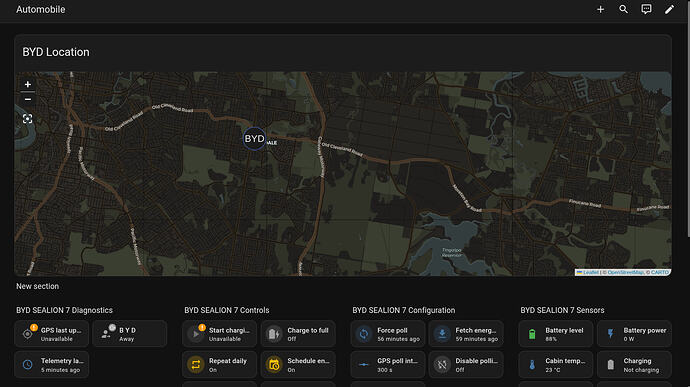The width and height of the screenshot is (690, 387).
Task: Click the Force poll refresh icon
Action: pyautogui.click(x=364, y=334)
